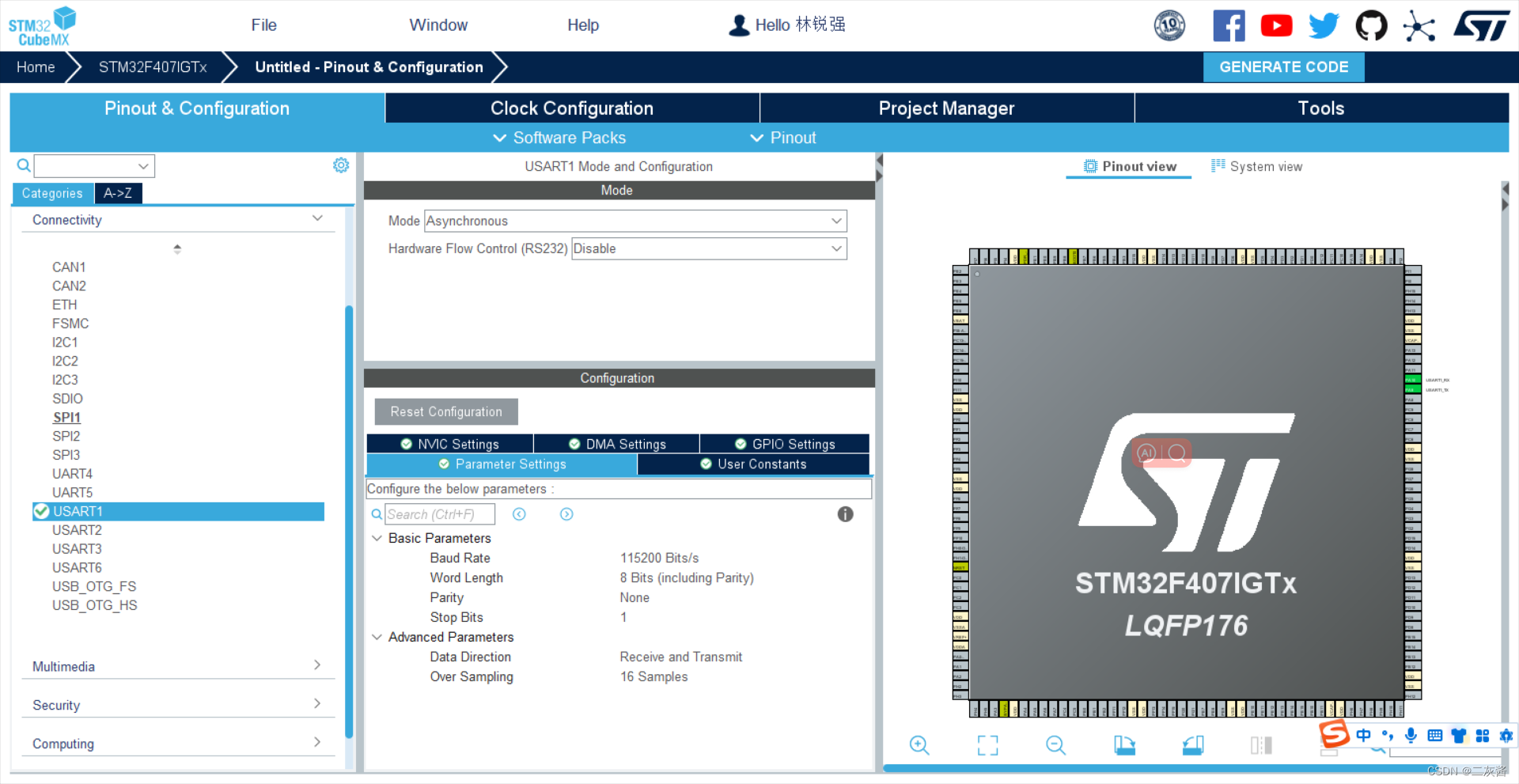Go to STM32F407IGTx breadcrumb
The height and width of the screenshot is (784, 1519).
[153, 67]
